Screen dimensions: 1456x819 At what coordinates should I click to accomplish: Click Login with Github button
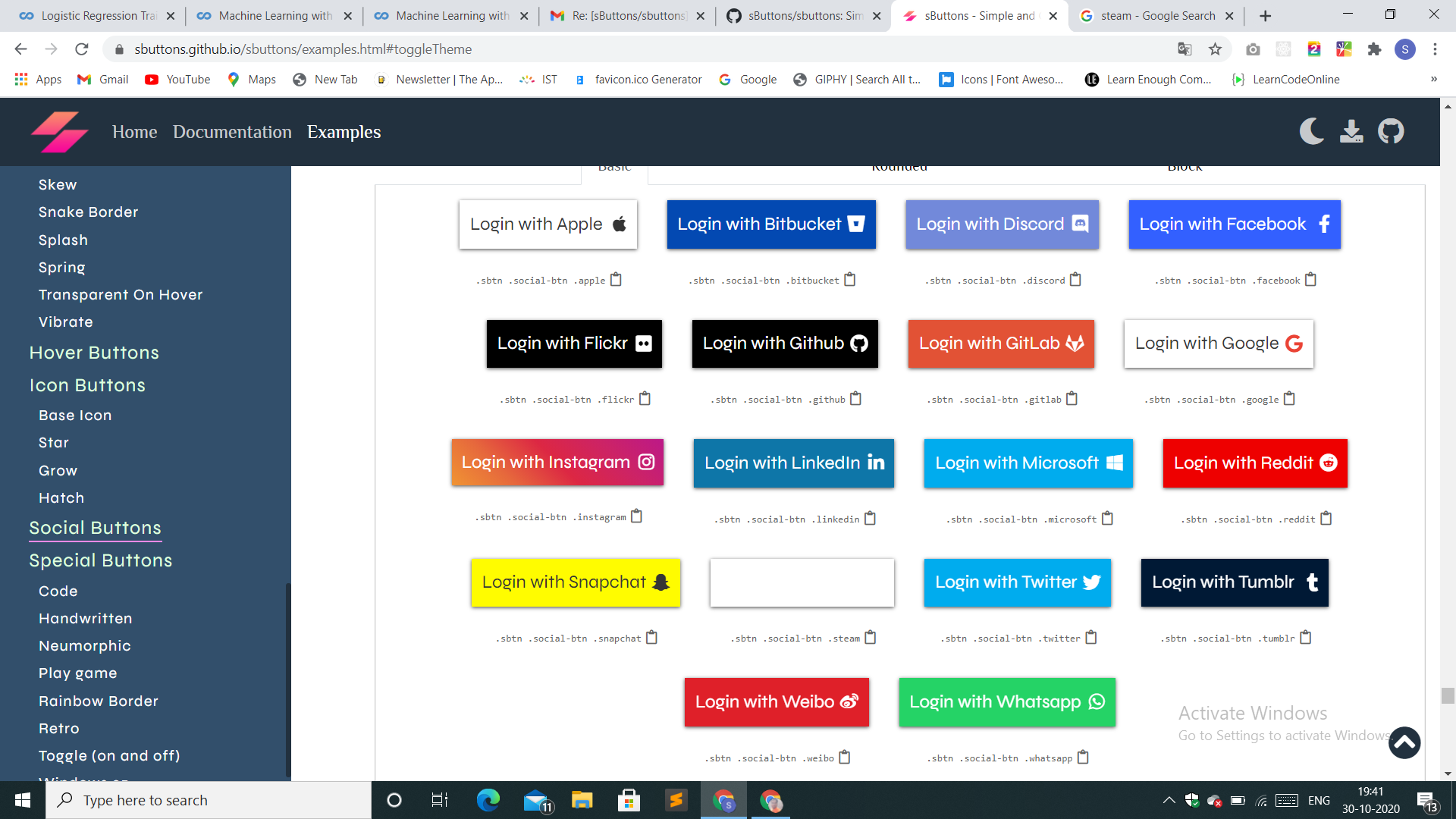785,344
